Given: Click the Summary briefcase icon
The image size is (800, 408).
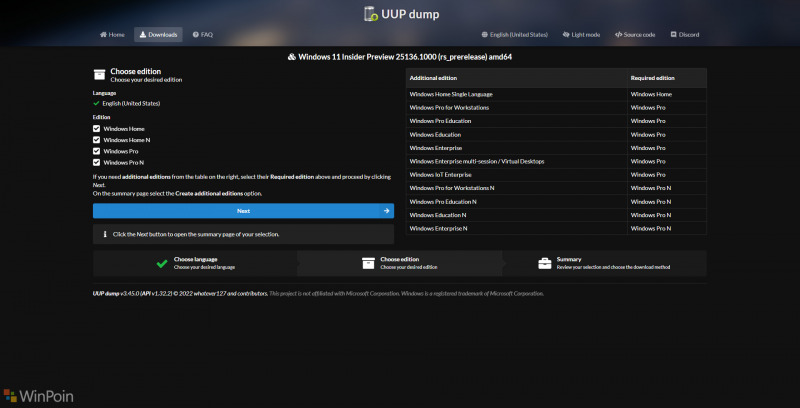Looking at the screenshot, I should tap(545, 263).
